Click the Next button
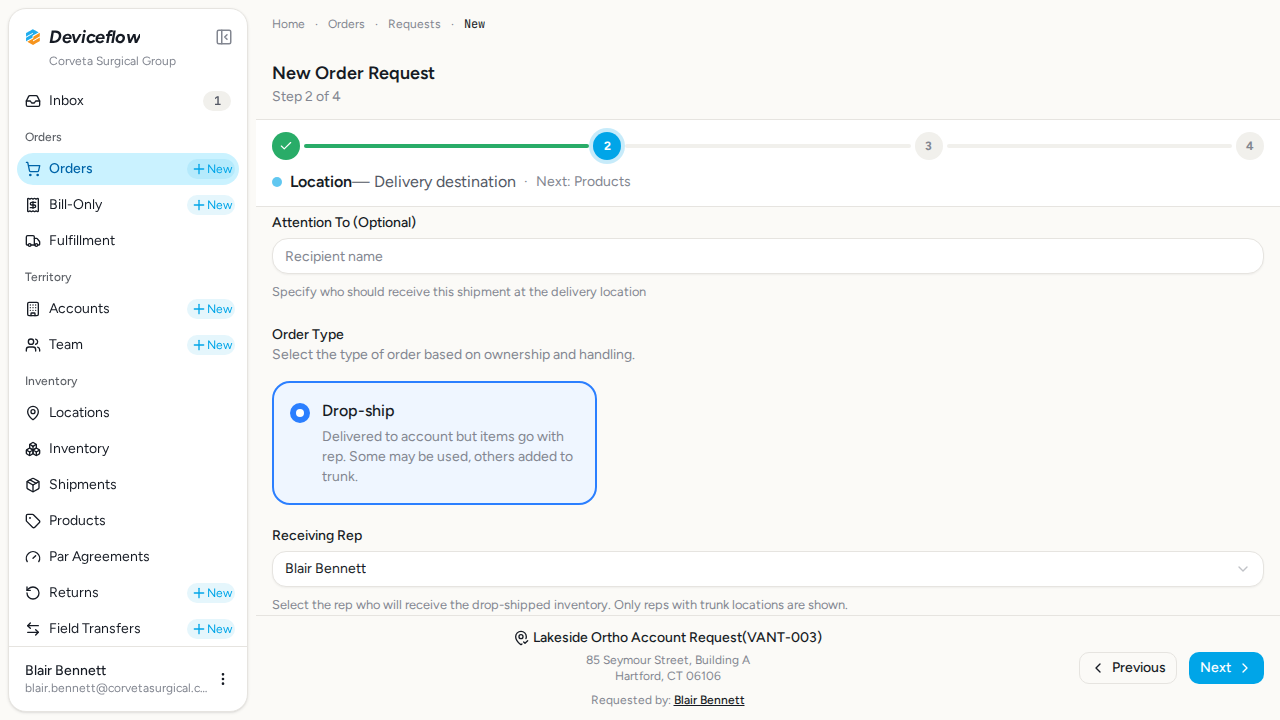The image size is (1280, 720). [x=1226, y=668]
